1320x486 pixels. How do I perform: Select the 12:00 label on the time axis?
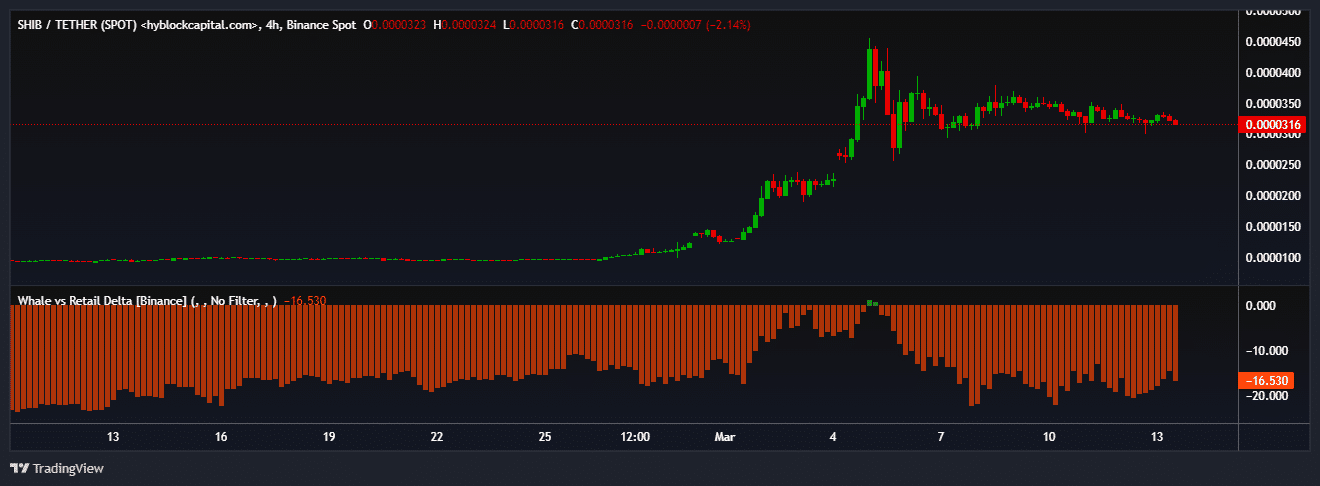[x=636, y=437]
